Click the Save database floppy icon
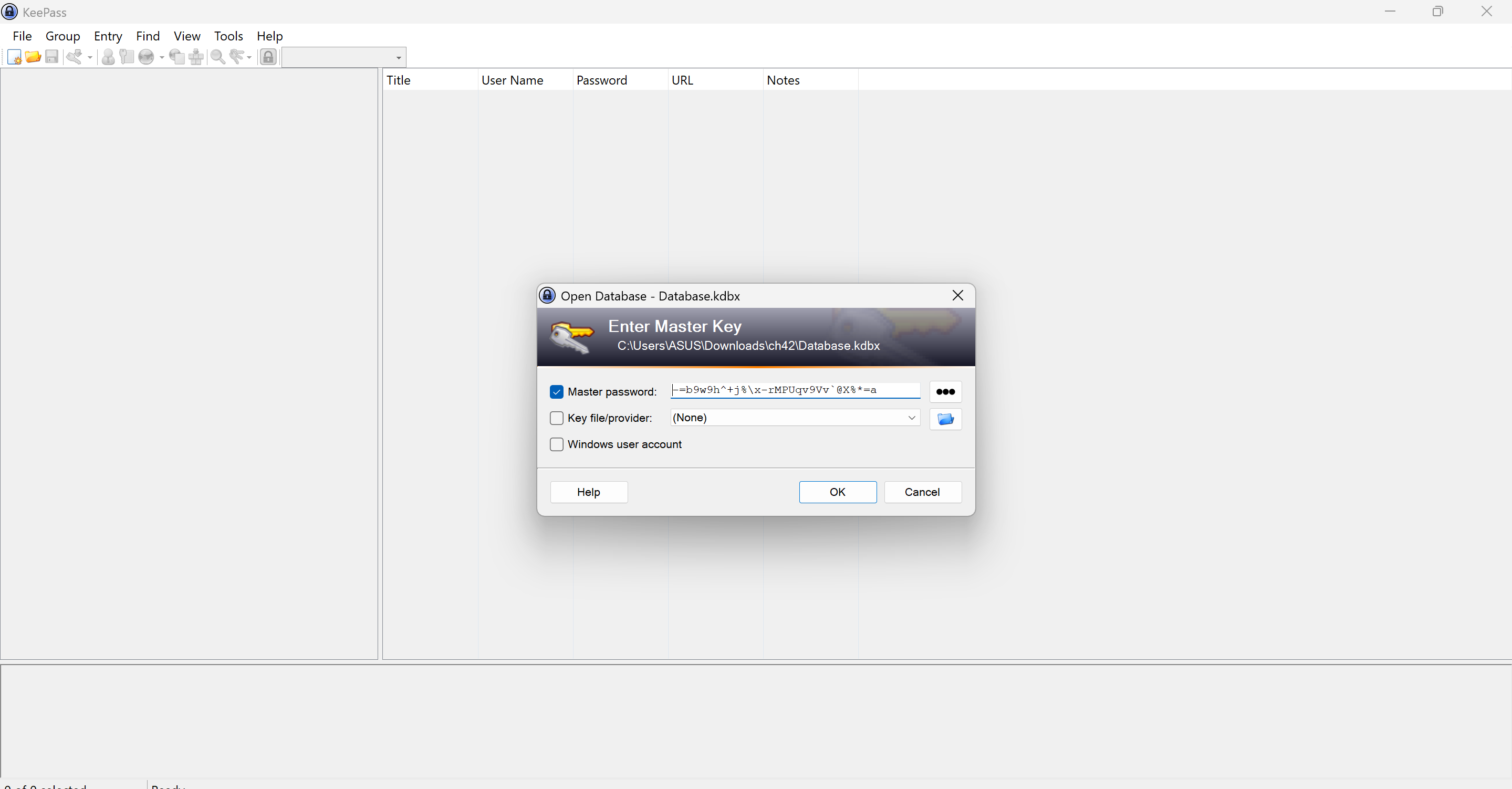Screen dimensions: 1512x789 click(51, 57)
